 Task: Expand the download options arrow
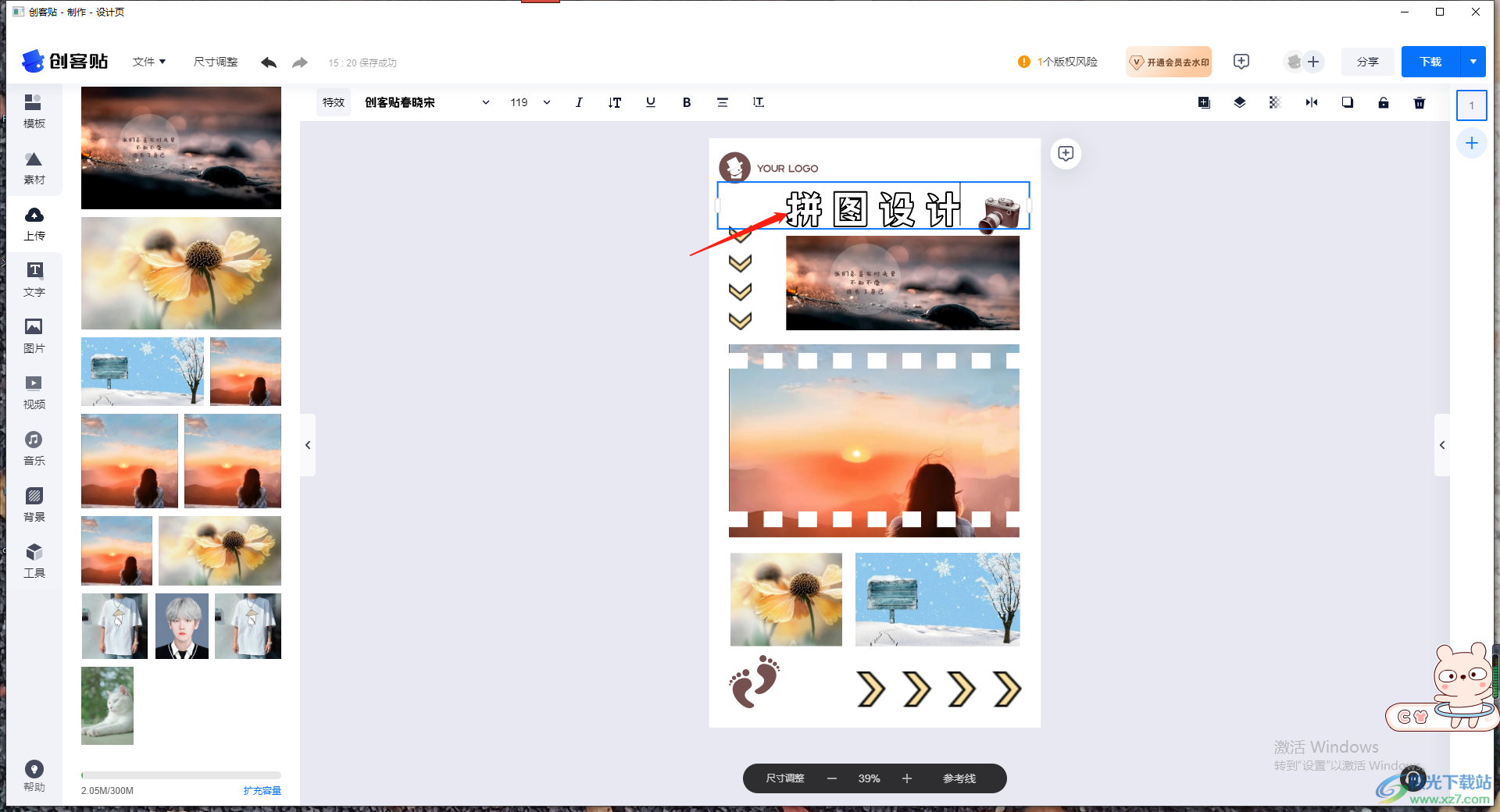pos(1473,62)
